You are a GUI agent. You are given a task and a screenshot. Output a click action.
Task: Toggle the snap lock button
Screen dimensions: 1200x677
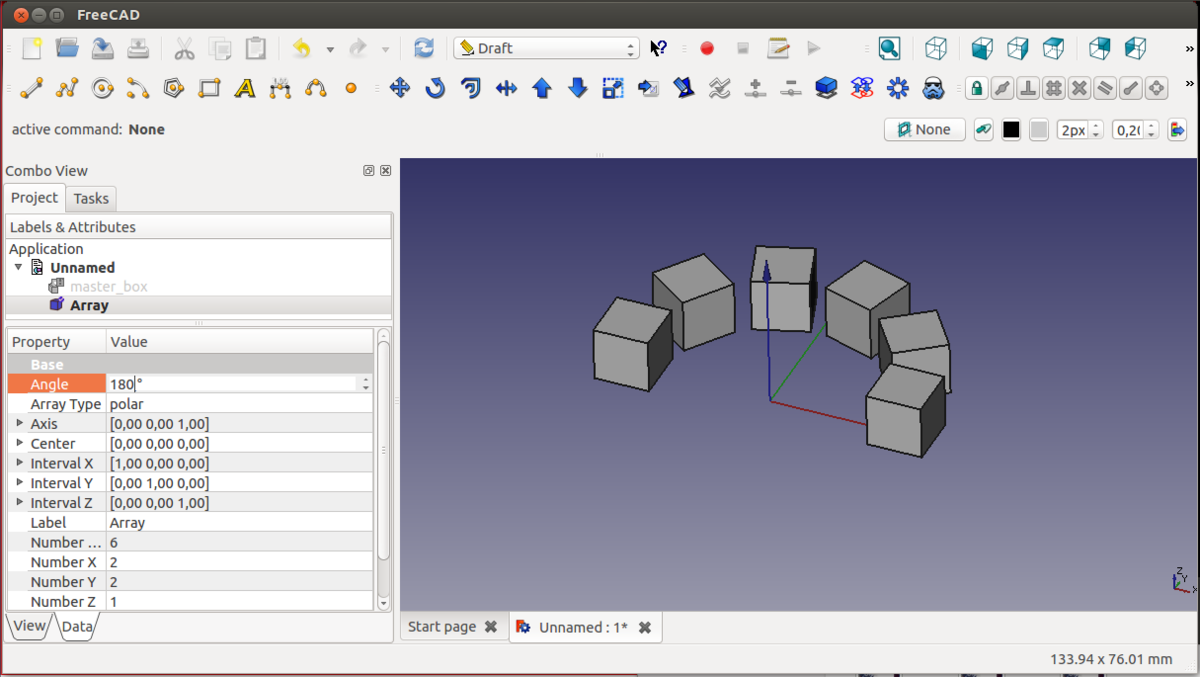976,88
